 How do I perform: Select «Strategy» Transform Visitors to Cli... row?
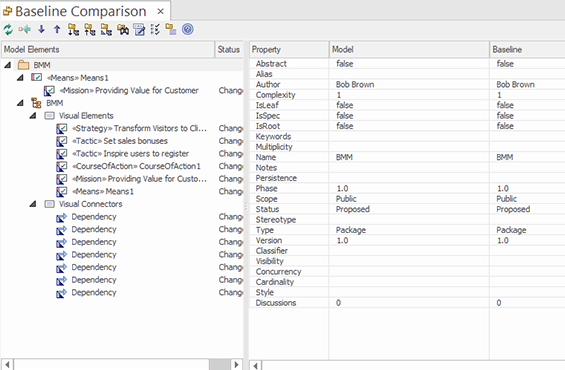140,128
